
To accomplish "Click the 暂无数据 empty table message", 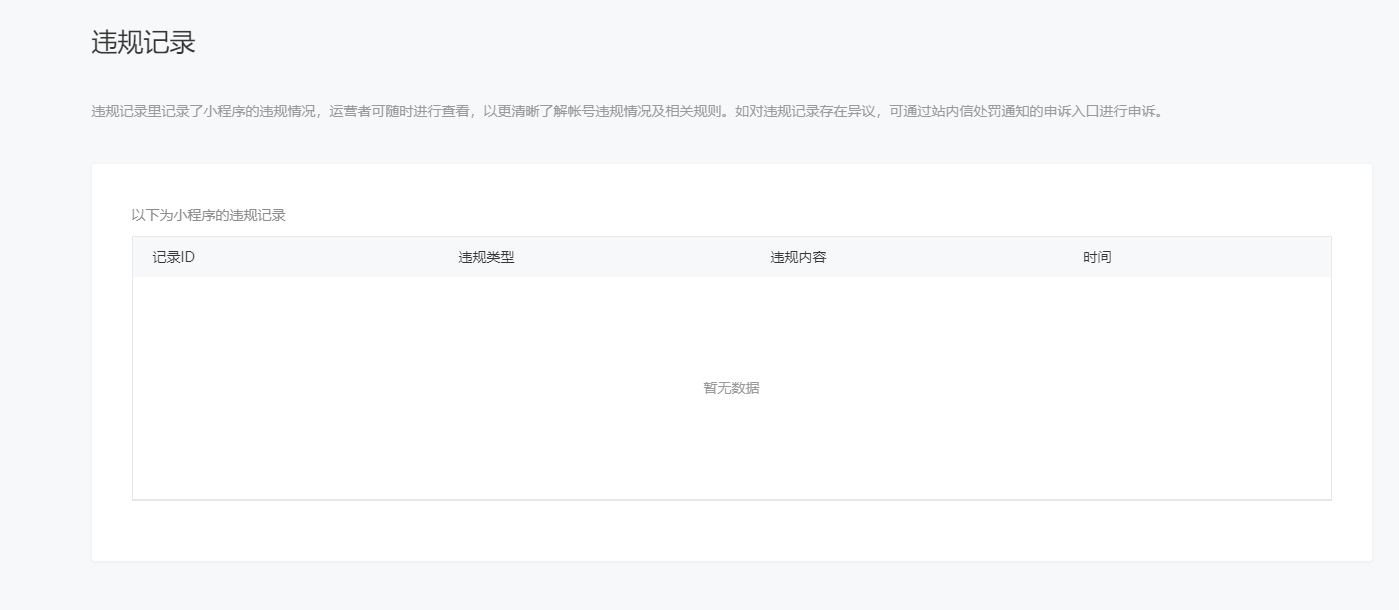I will [731, 388].
